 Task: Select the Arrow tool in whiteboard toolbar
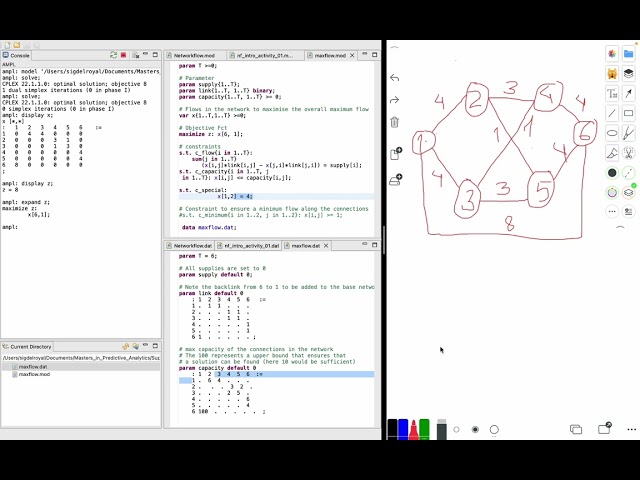[x=629, y=93]
